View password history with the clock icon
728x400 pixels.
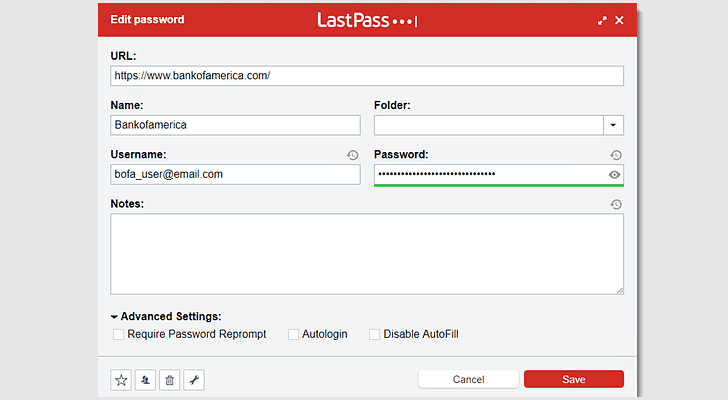coord(616,155)
